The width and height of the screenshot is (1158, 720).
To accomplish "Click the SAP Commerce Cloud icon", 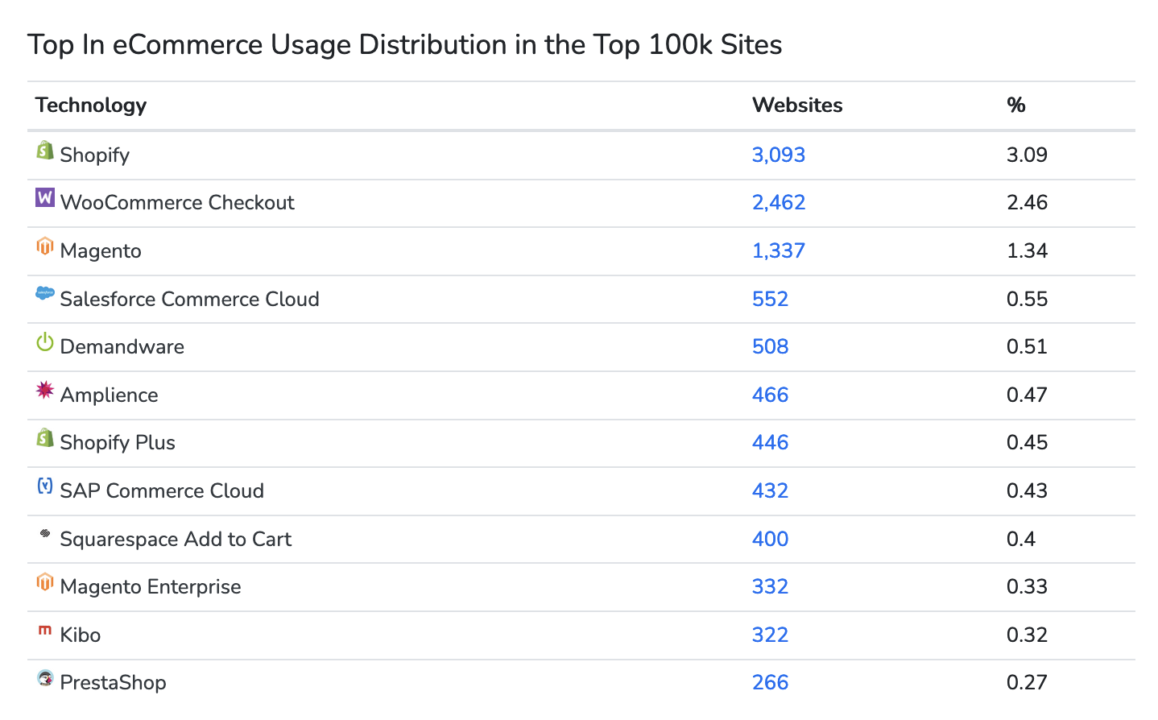I will [x=45, y=486].
